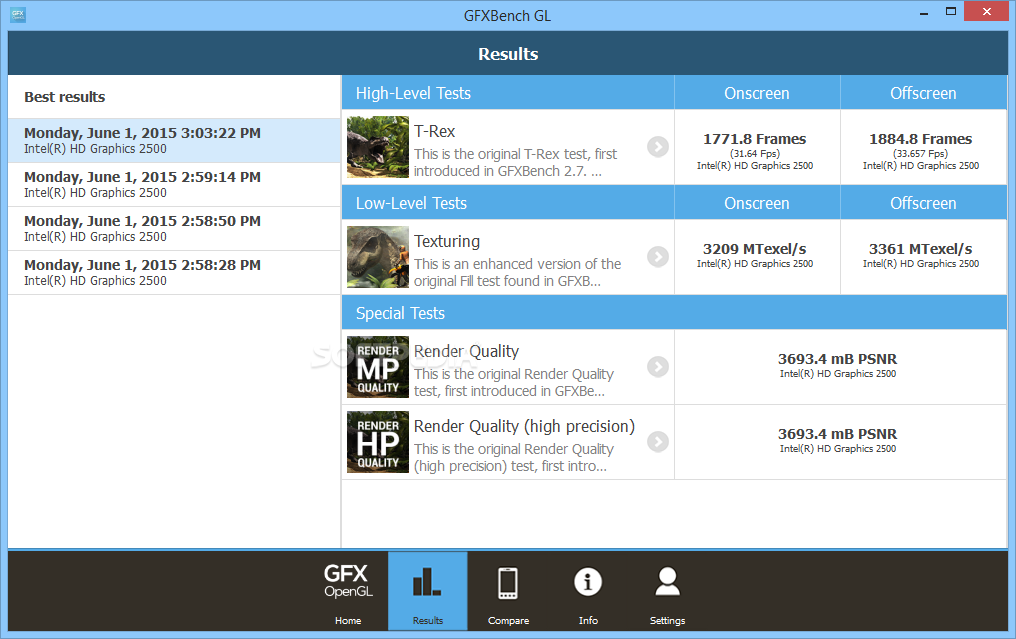Click the Onscreen header in High-Level Tests

757,93
